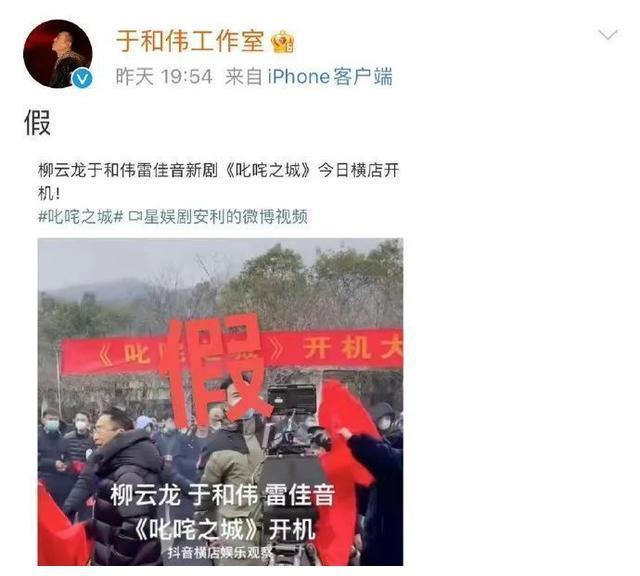Expand the post options chevron at top right
640x576 pixels.
[608, 35]
